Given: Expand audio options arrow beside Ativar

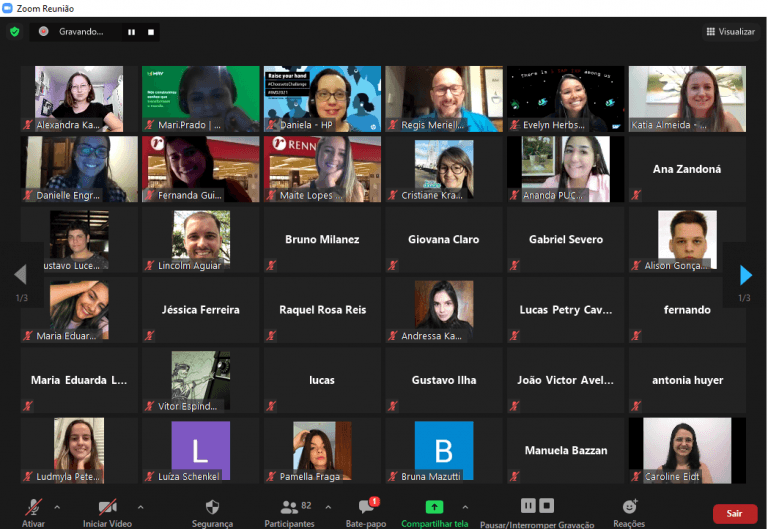Looking at the screenshot, I should (57, 507).
